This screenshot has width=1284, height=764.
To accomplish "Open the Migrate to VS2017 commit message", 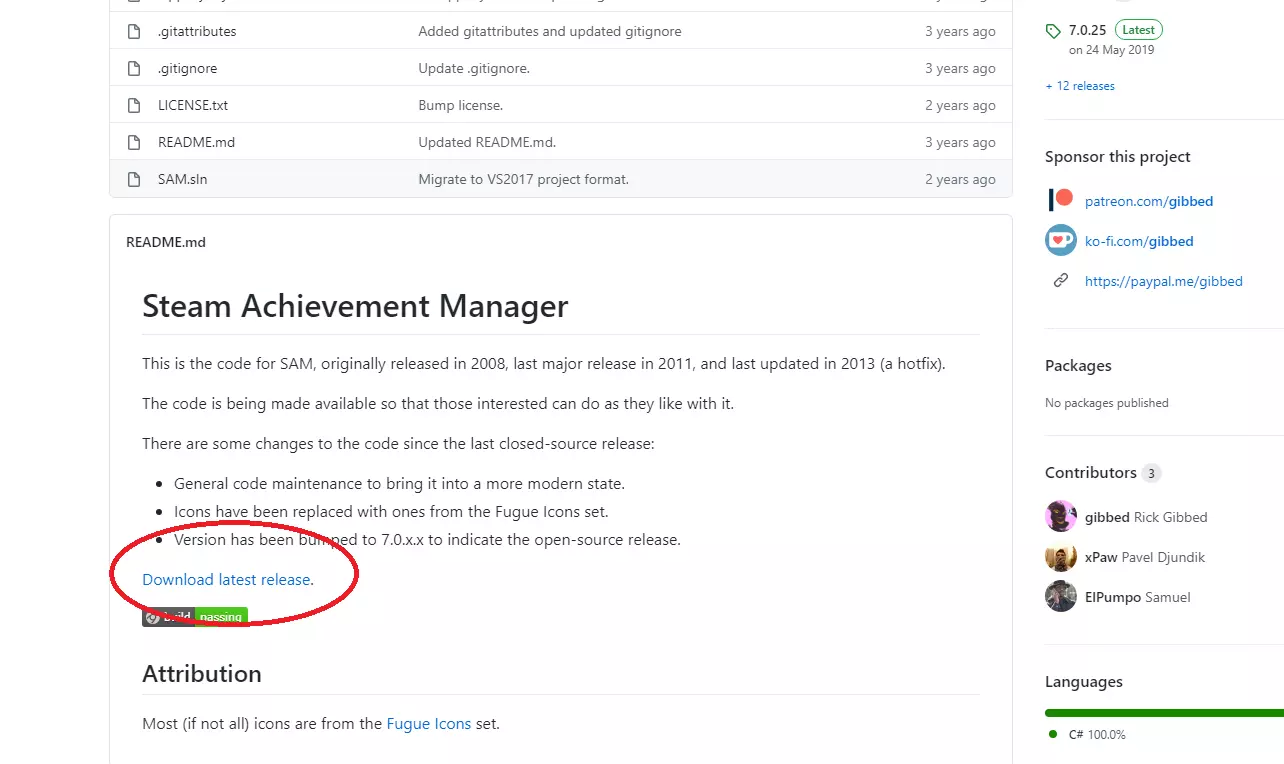I will point(523,180).
